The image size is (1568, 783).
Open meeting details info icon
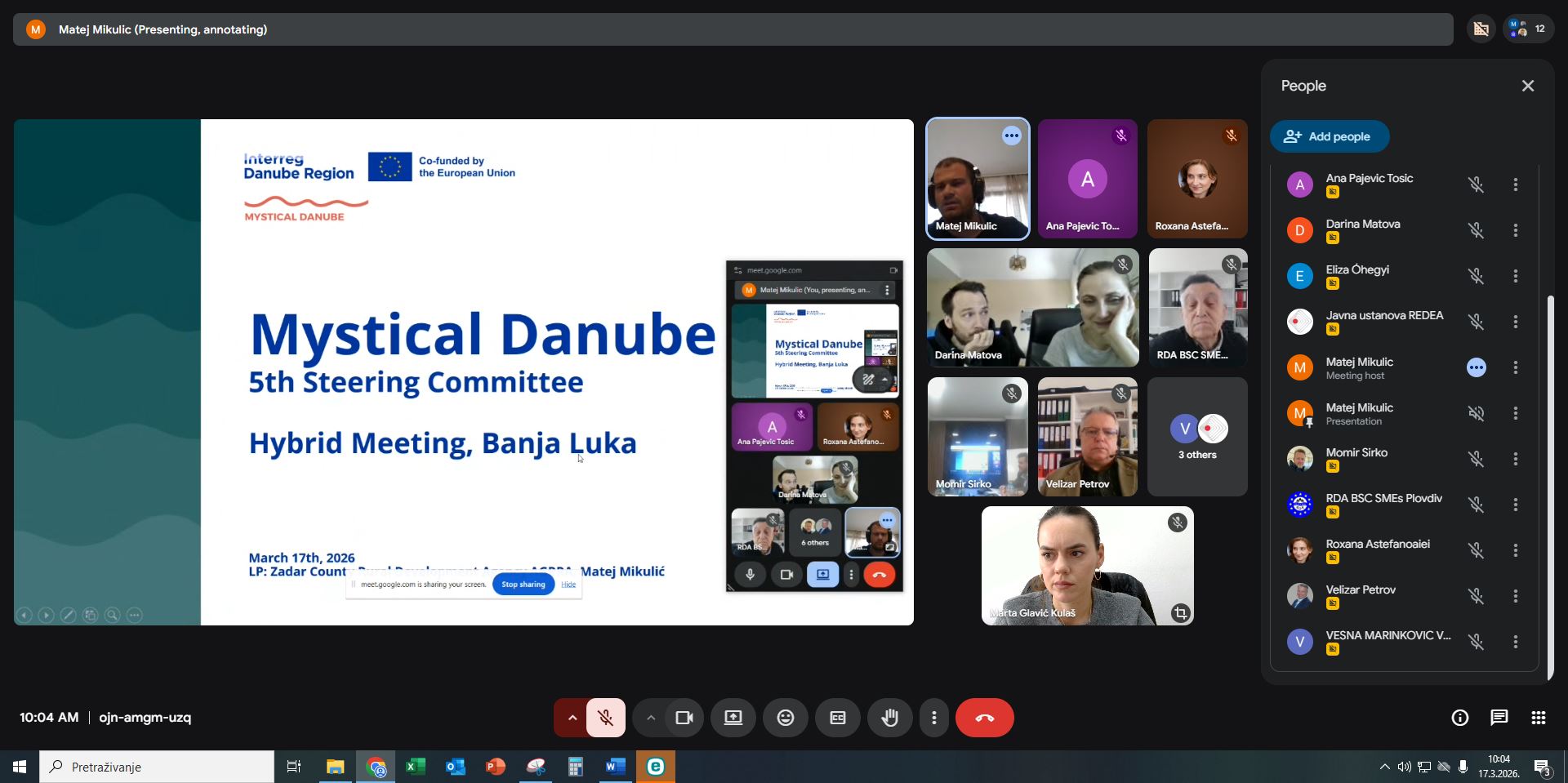click(1459, 718)
